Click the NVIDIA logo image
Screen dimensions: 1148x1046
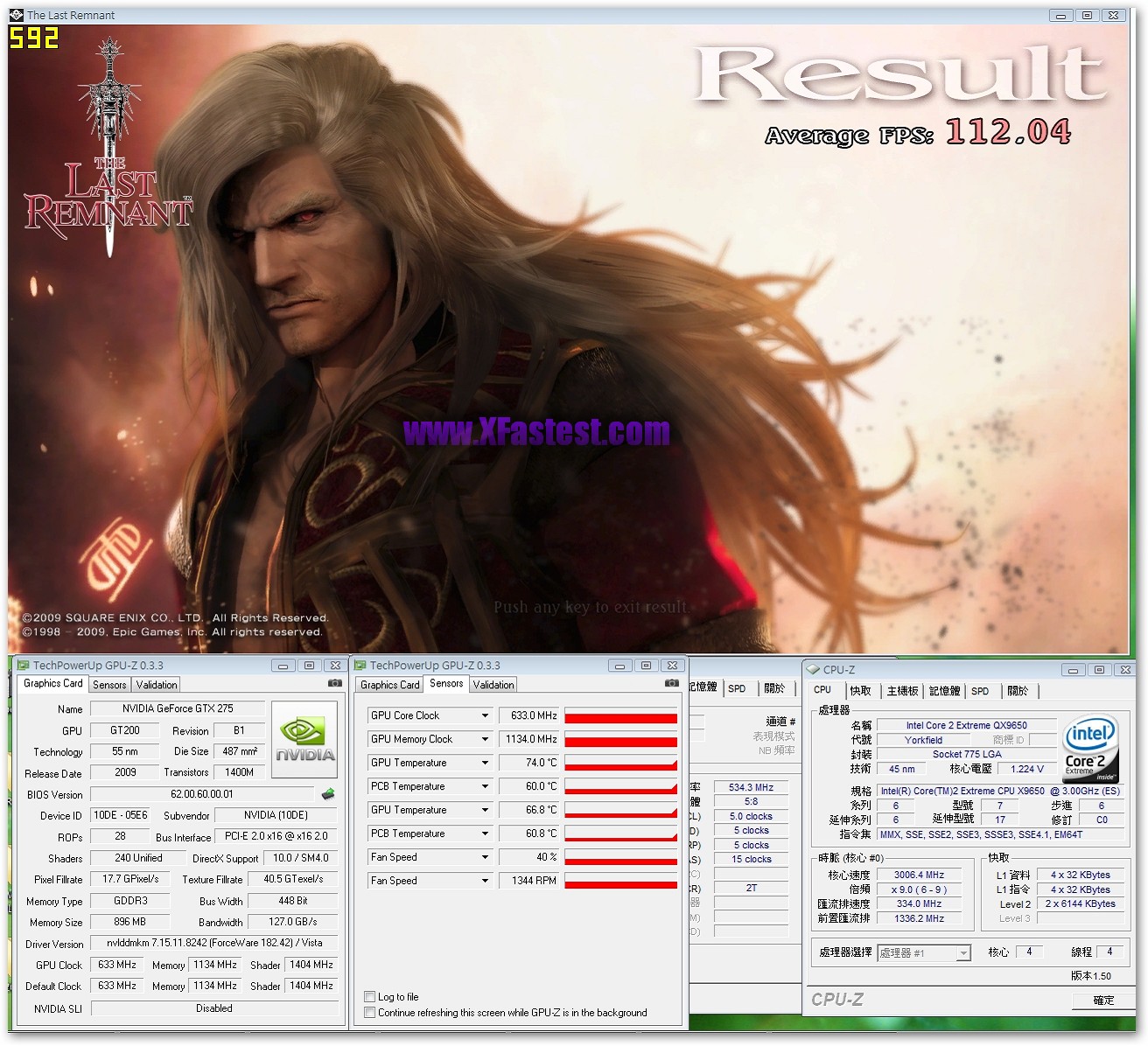pyautogui.click(x=304, y=740)
